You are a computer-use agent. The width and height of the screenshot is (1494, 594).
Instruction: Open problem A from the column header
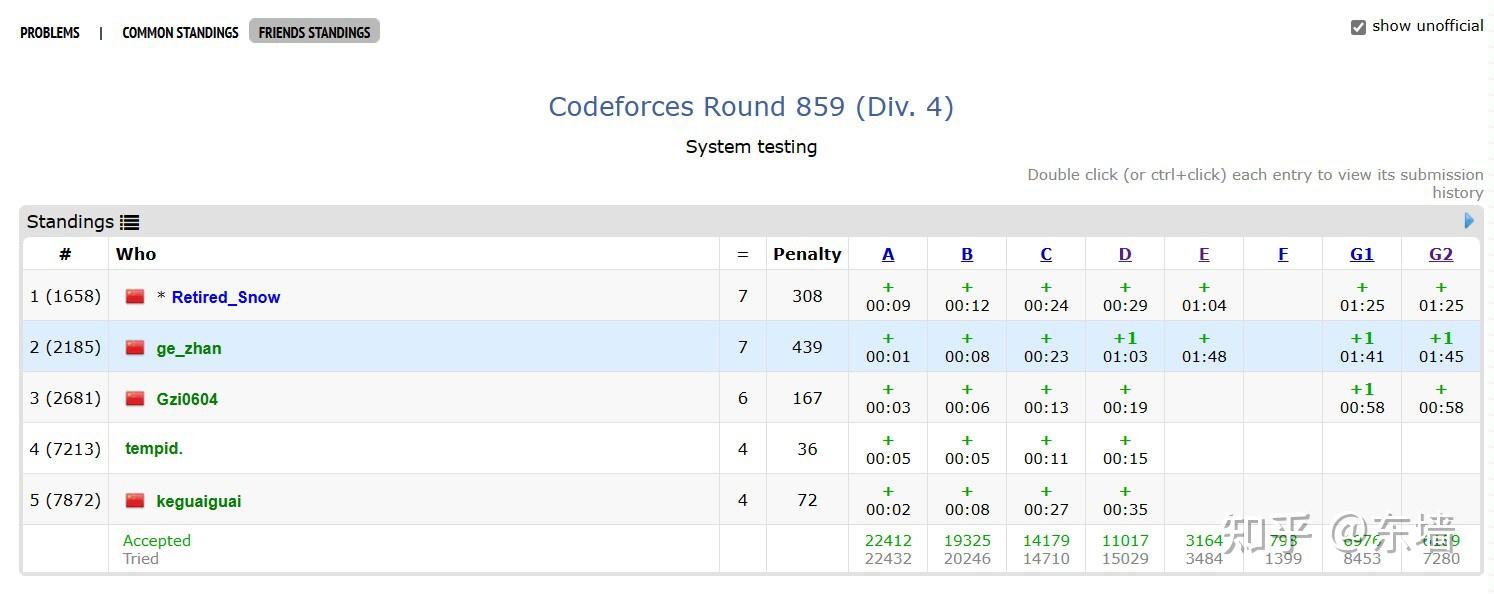pos(887,254)
